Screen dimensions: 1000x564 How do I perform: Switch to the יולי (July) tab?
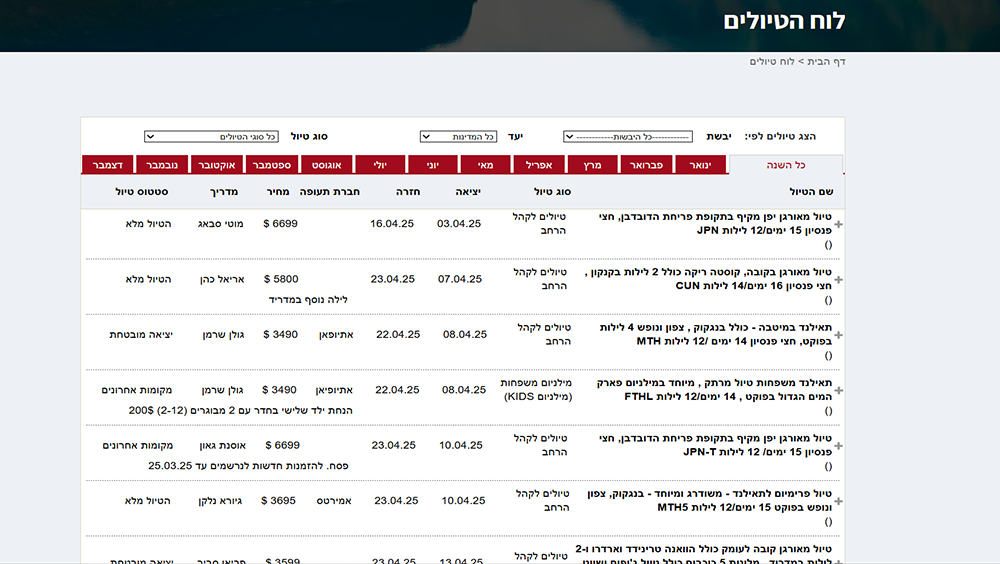[x=379, y=166]
